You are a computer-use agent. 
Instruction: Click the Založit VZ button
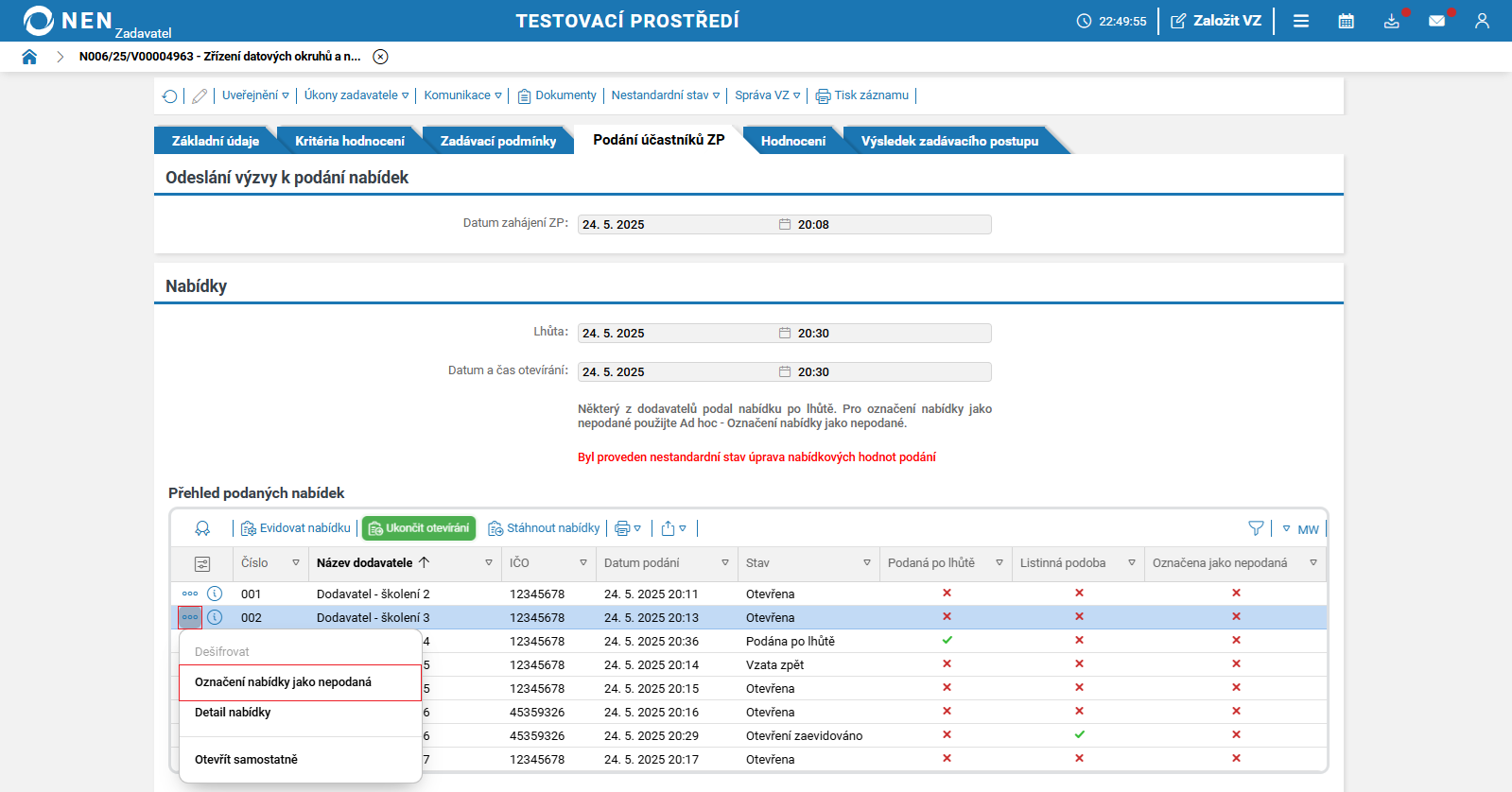(1216, 21)
